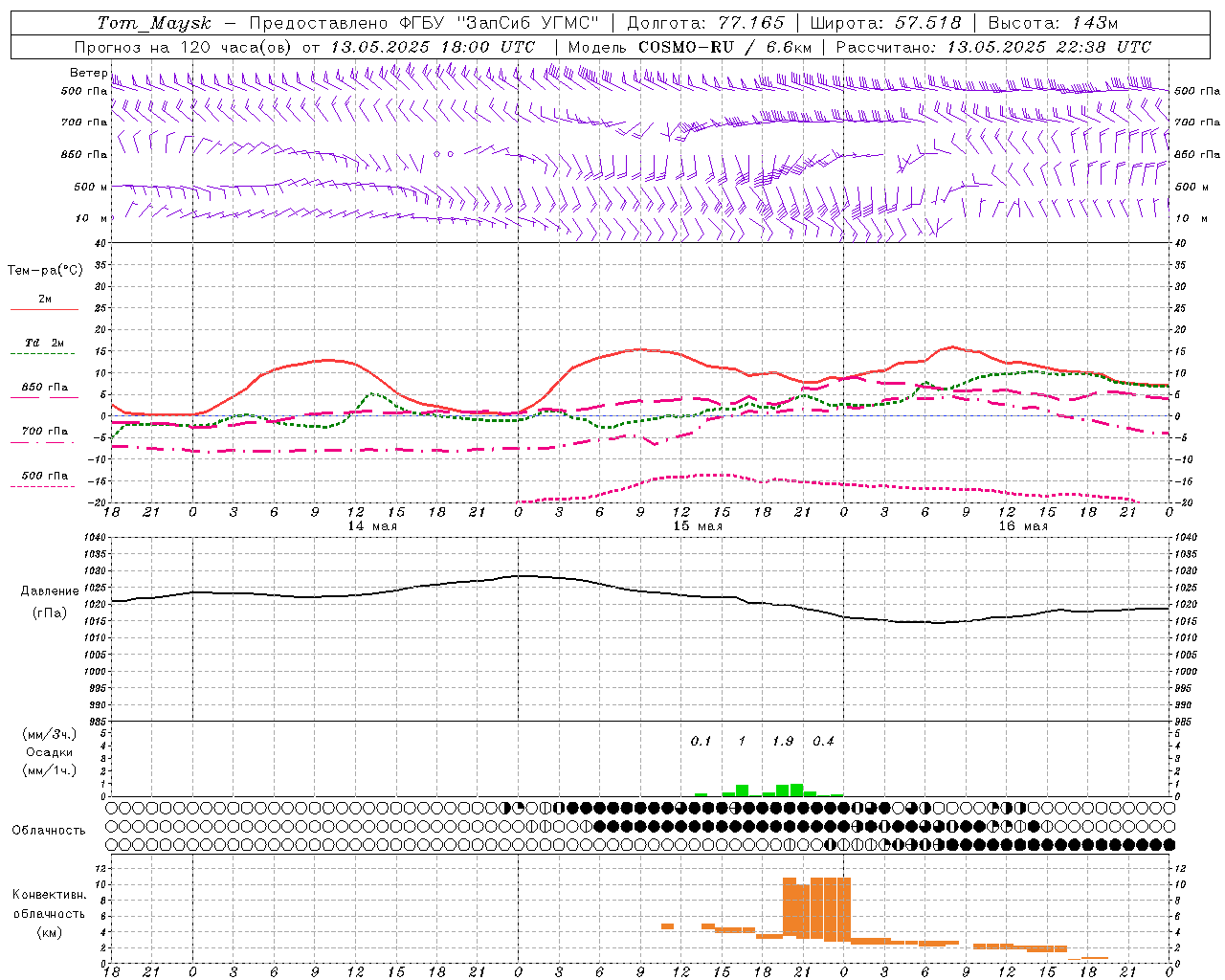This screenshot has height=980, width=1225.
Task: Click the 'Модель COSMO-RU / 6.6км' model label
Action: (x=690, y=47)
